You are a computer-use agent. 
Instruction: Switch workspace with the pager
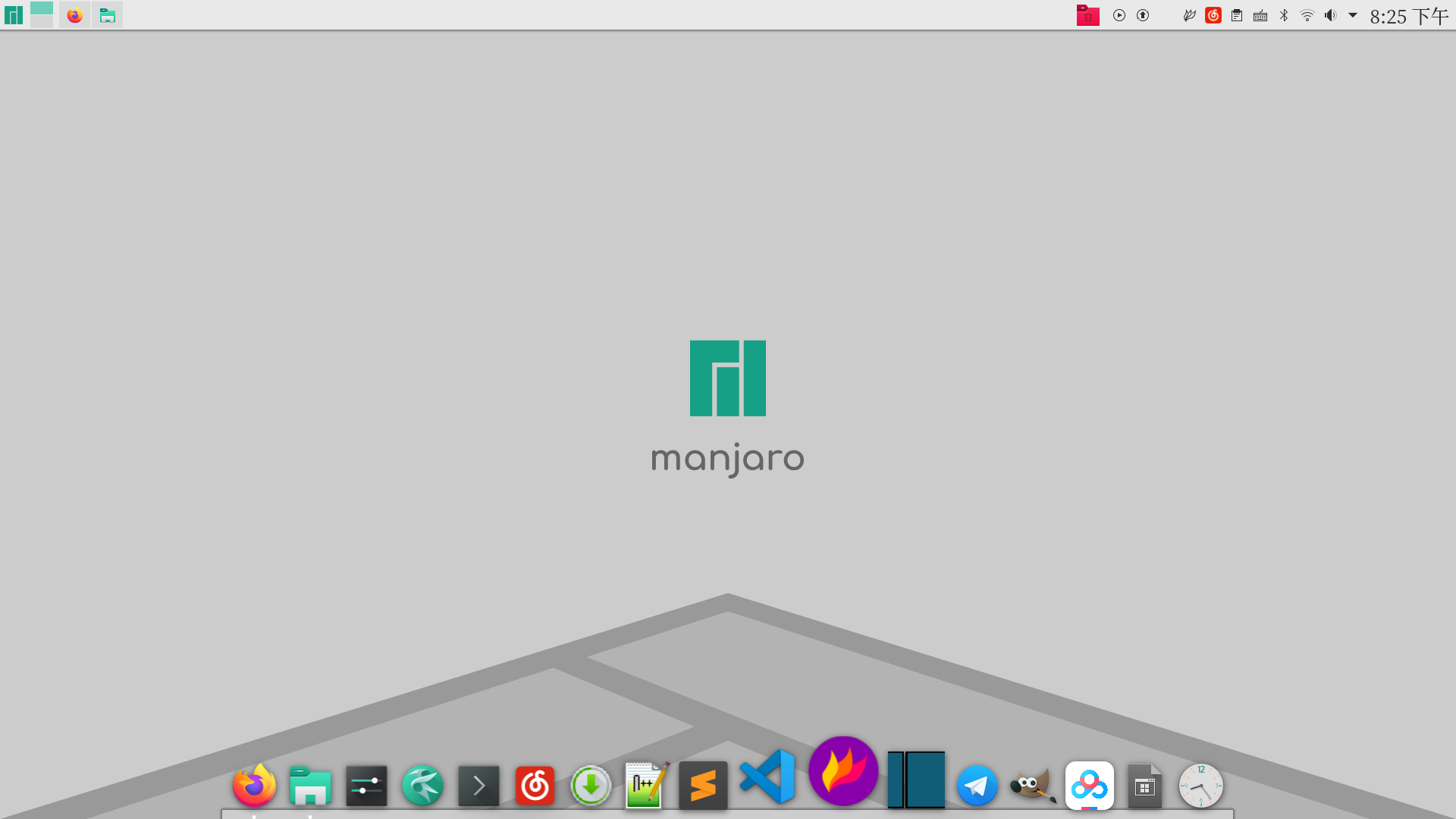click(42, 14)
